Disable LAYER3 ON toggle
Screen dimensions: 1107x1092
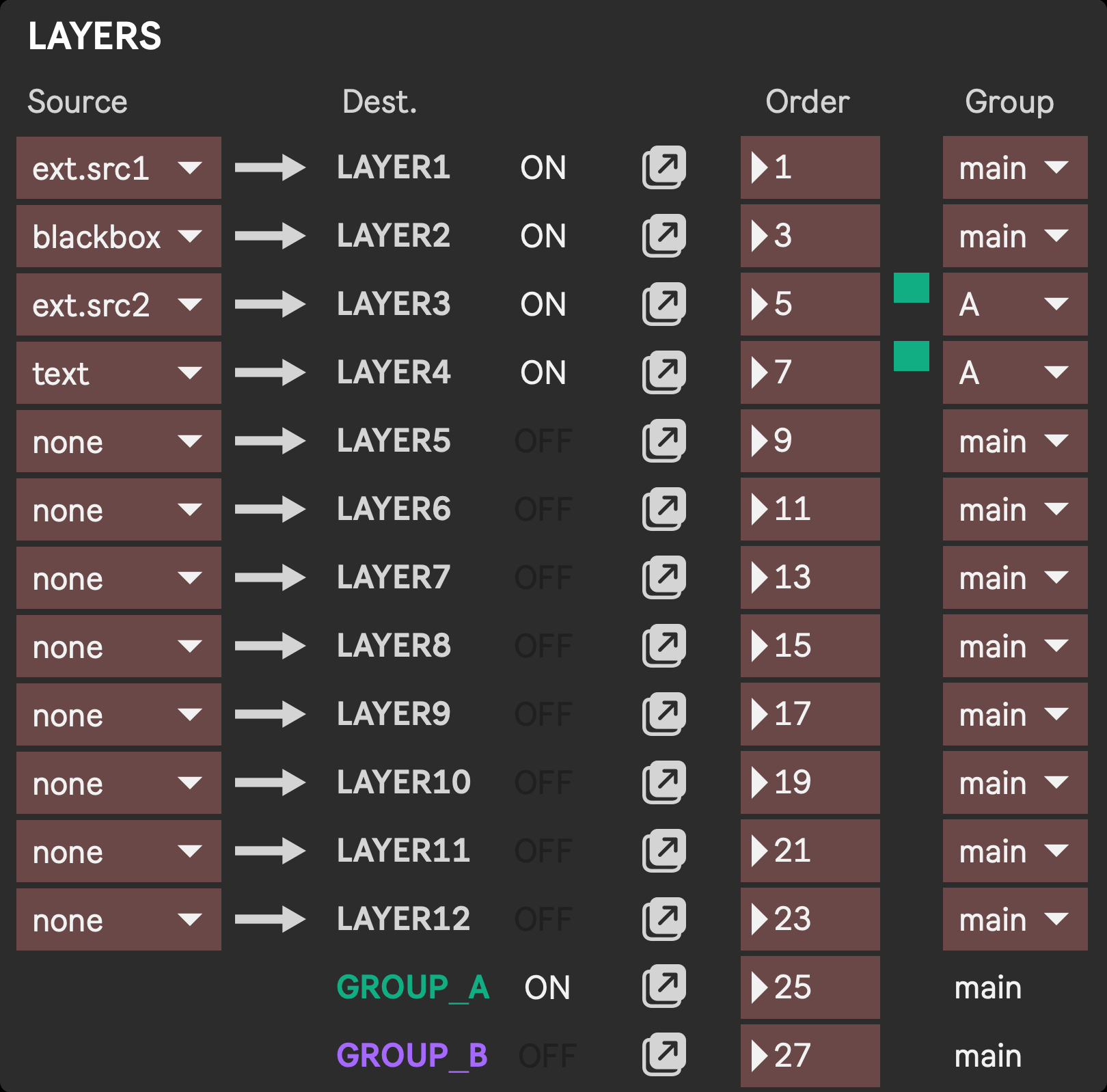[543, 305]
